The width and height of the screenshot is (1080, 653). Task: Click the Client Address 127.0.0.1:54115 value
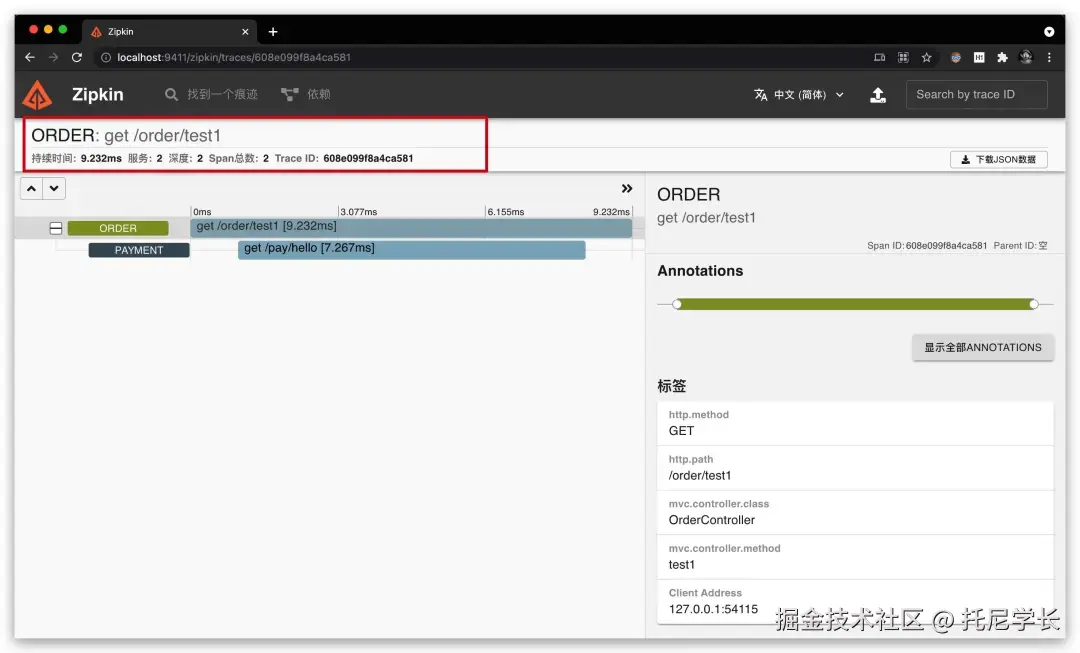[x=713, y=609]
